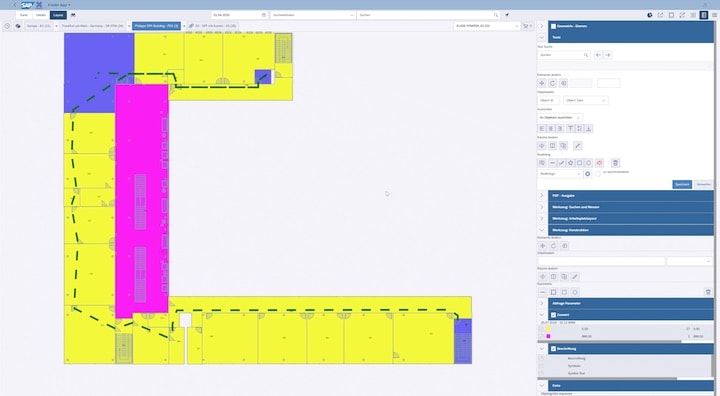Switch to the Details tab

pyautogui.click(x=41, y=15)
